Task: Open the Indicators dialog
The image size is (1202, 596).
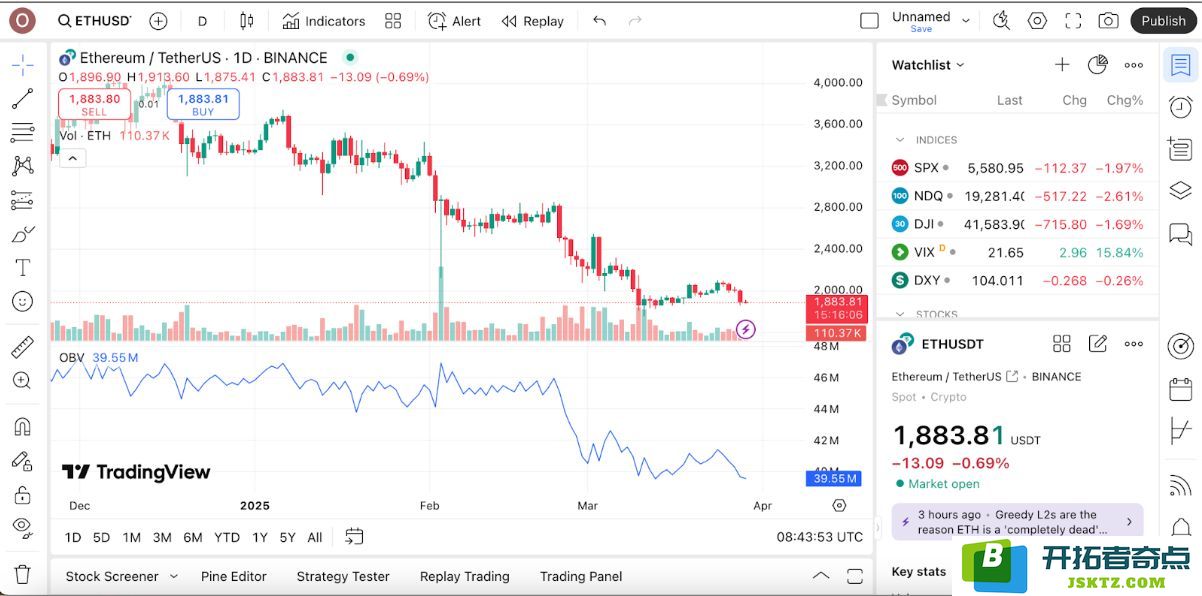Action: [x=324, y=21]
